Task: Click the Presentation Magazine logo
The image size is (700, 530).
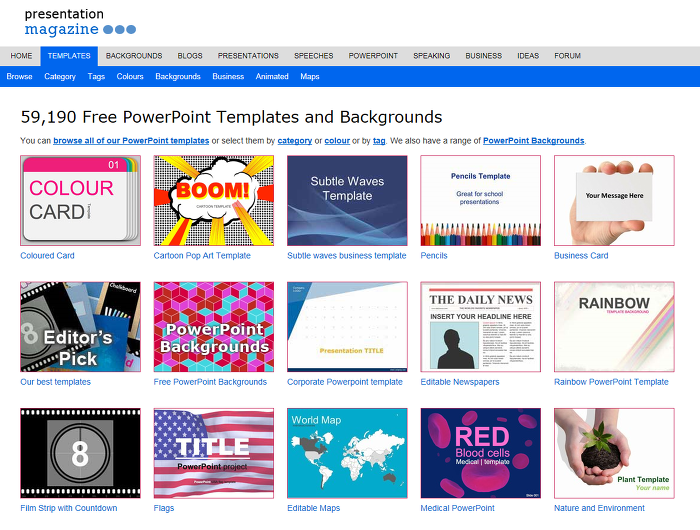Action: [80, 22]
